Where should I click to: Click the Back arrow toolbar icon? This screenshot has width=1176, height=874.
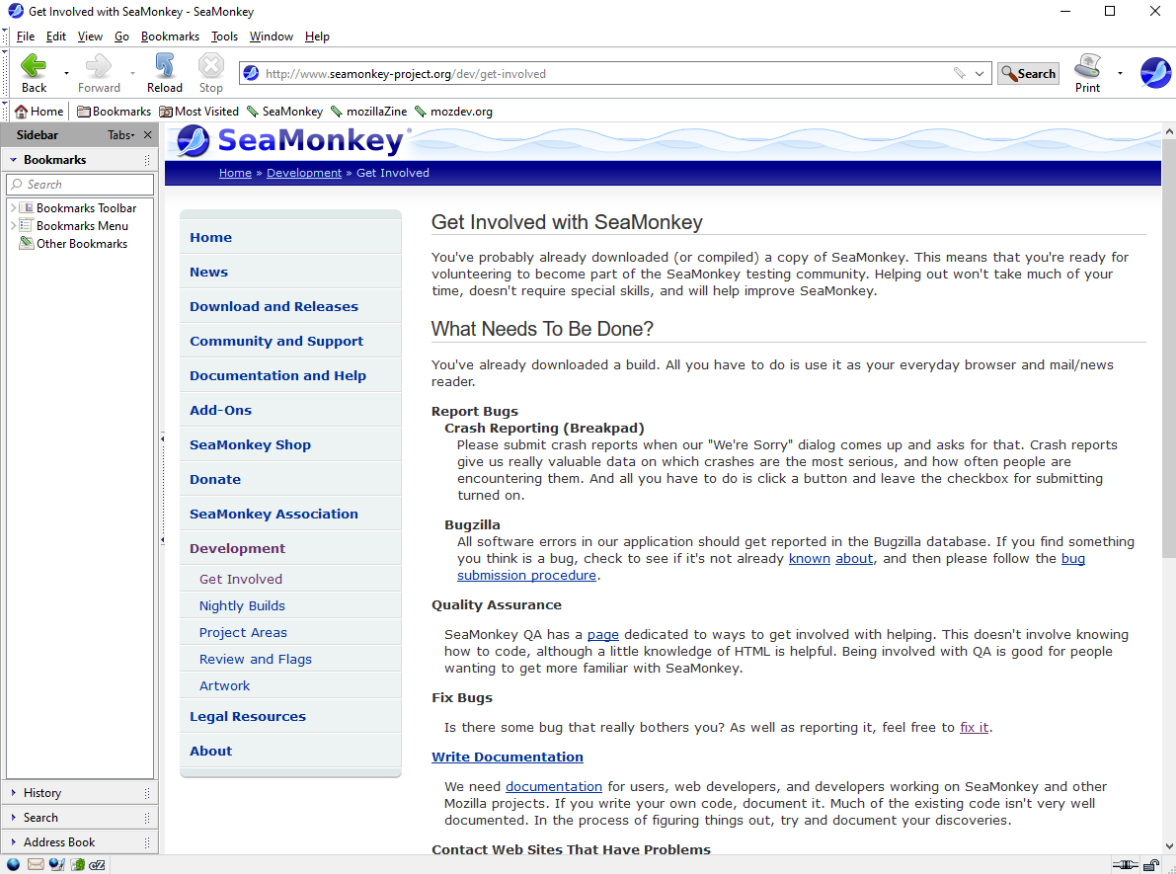point(33,67)
